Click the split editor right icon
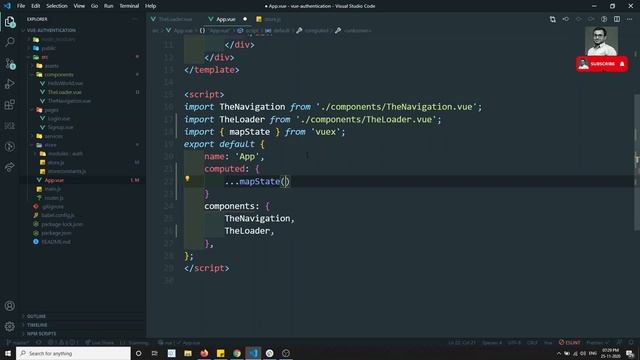 [617, 19]
